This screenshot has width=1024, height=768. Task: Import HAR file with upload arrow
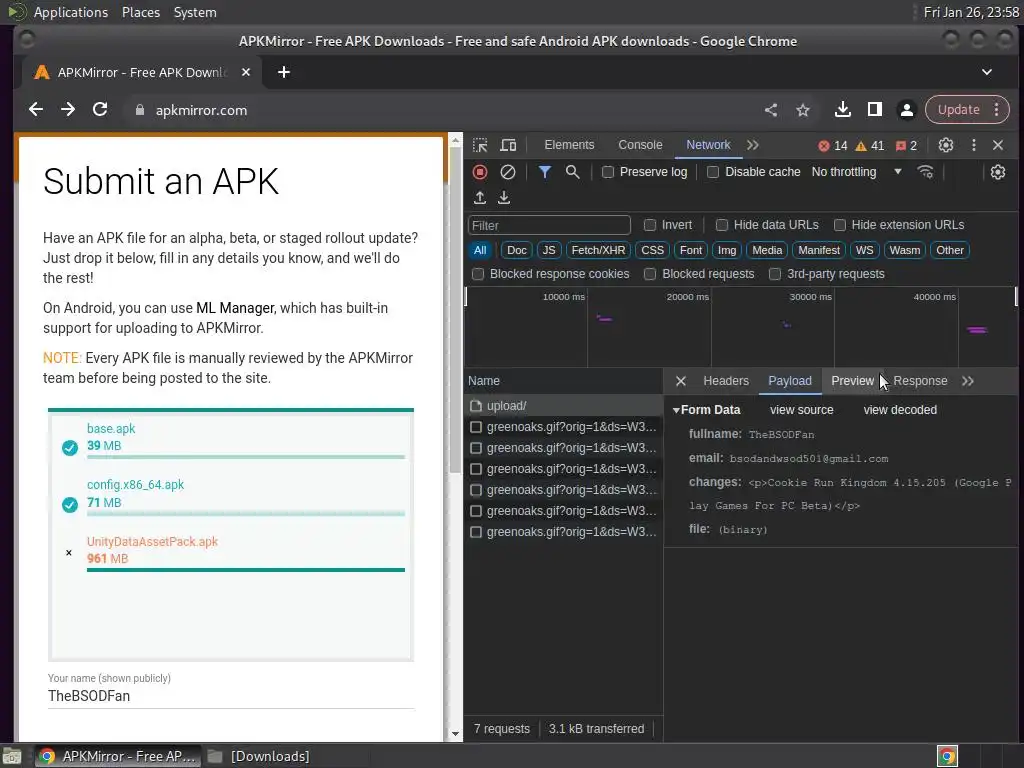point(479,197)
